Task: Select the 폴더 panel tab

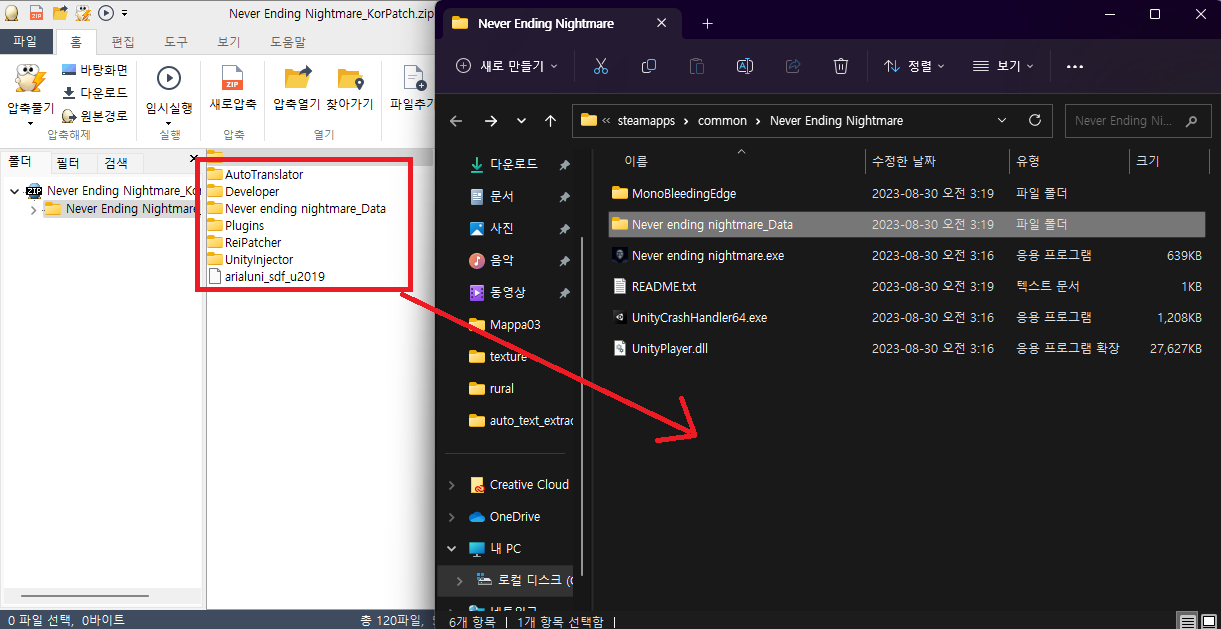Action: click(x=20, y=162)
